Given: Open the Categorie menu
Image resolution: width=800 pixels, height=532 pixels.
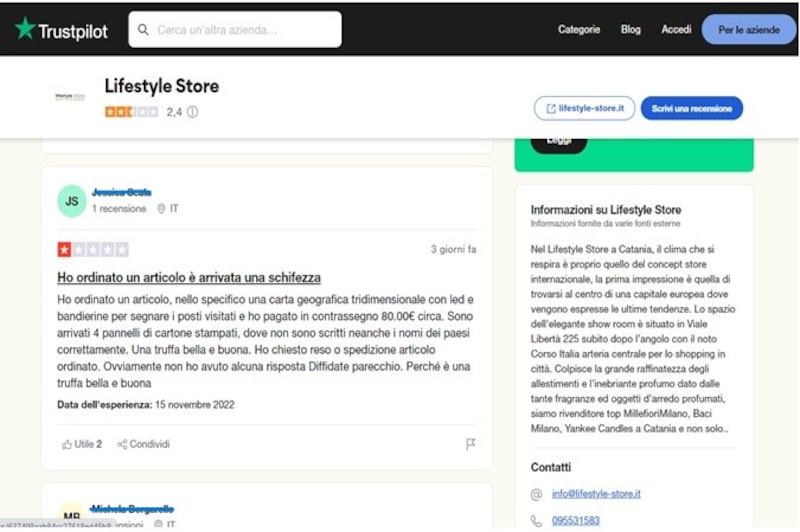Looking at the screenshot, I should [579, 30].
